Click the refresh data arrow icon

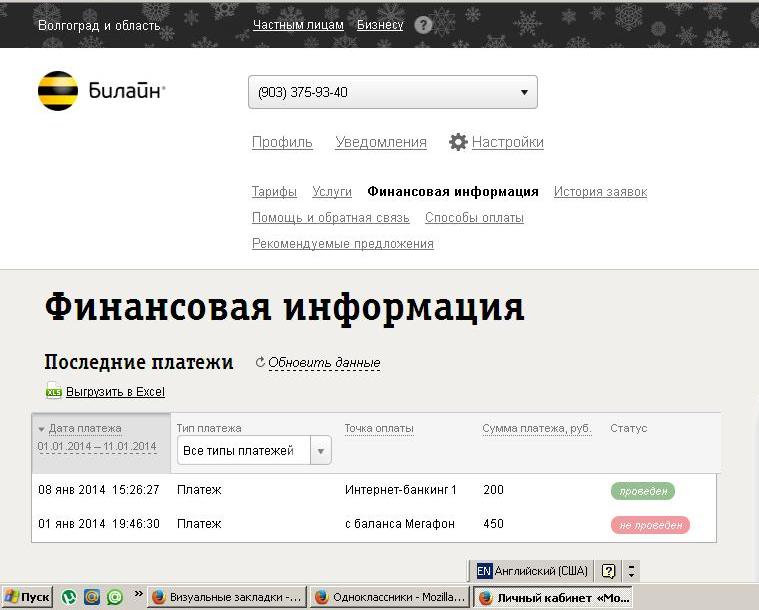pyautogui.click(x=260, y=363)
